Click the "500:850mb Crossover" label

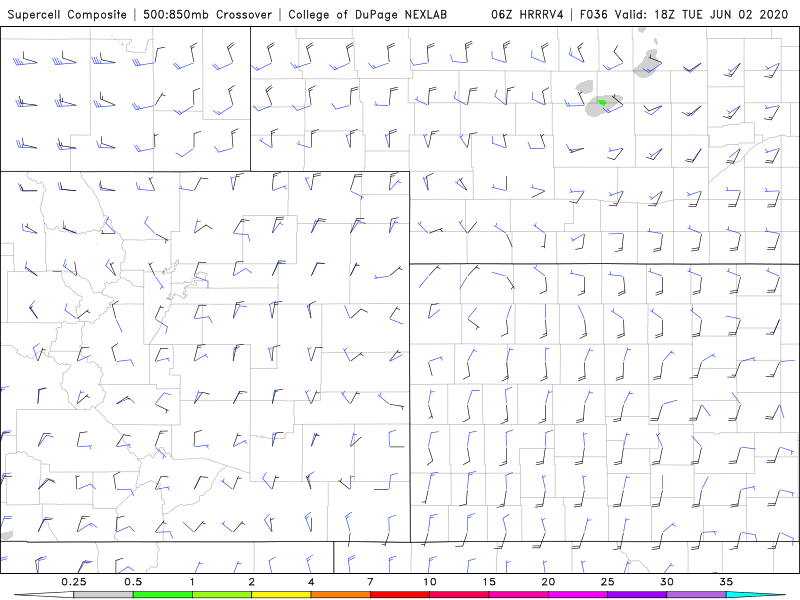click(208, 14)
